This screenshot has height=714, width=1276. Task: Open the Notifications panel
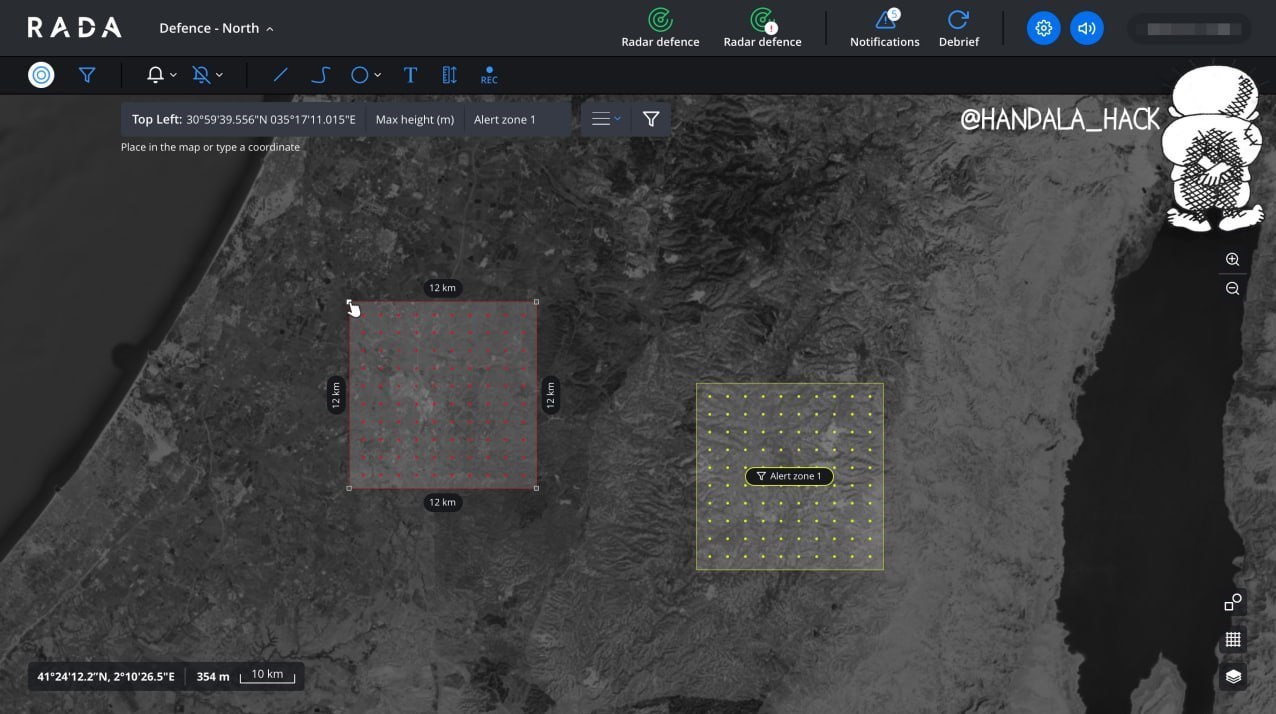pyautogui.click(x=884, y=28)
